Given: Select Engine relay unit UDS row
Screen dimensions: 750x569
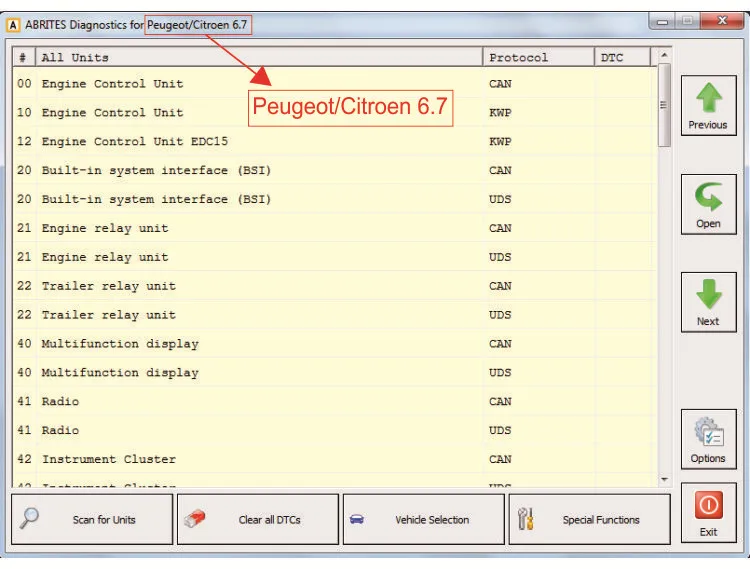Looking at the screenshot, I should click(335, 257).
